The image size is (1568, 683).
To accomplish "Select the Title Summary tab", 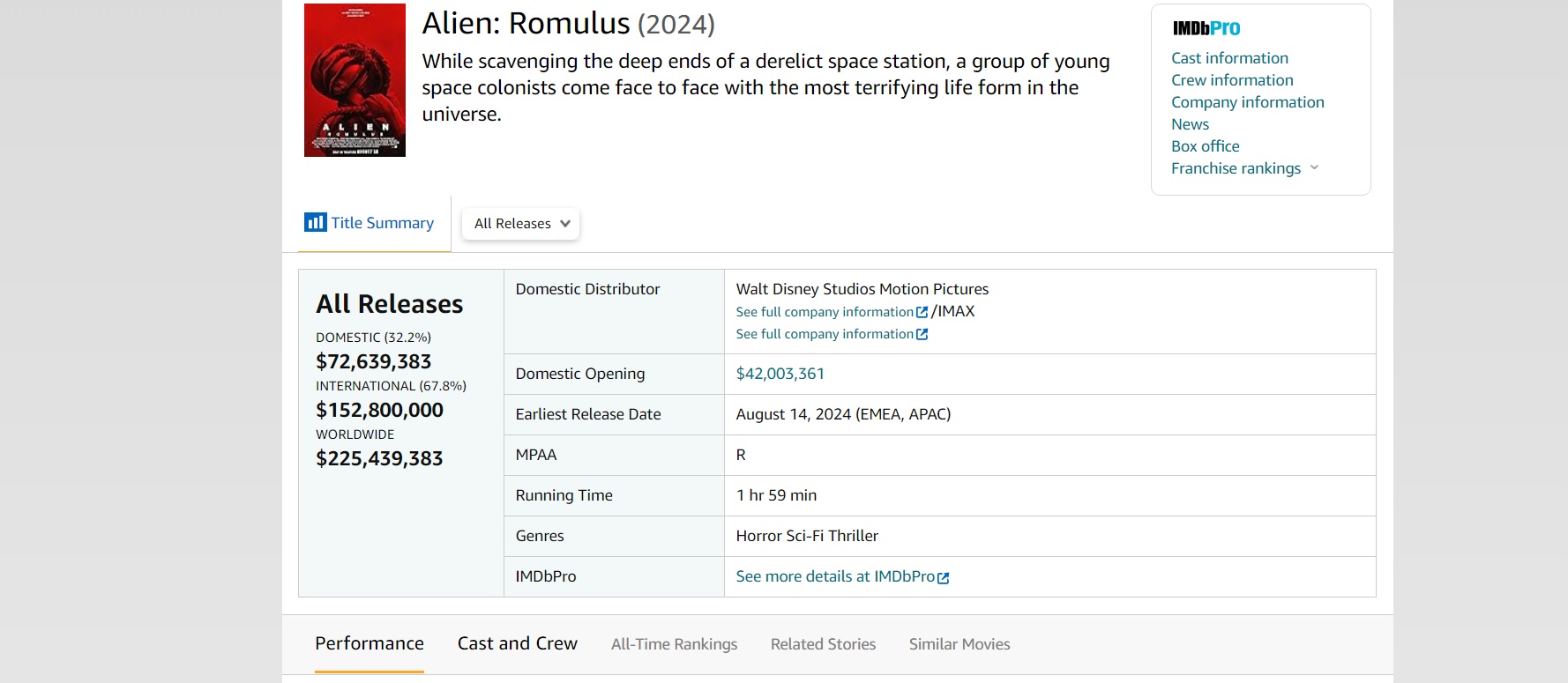I will point(382,223).
